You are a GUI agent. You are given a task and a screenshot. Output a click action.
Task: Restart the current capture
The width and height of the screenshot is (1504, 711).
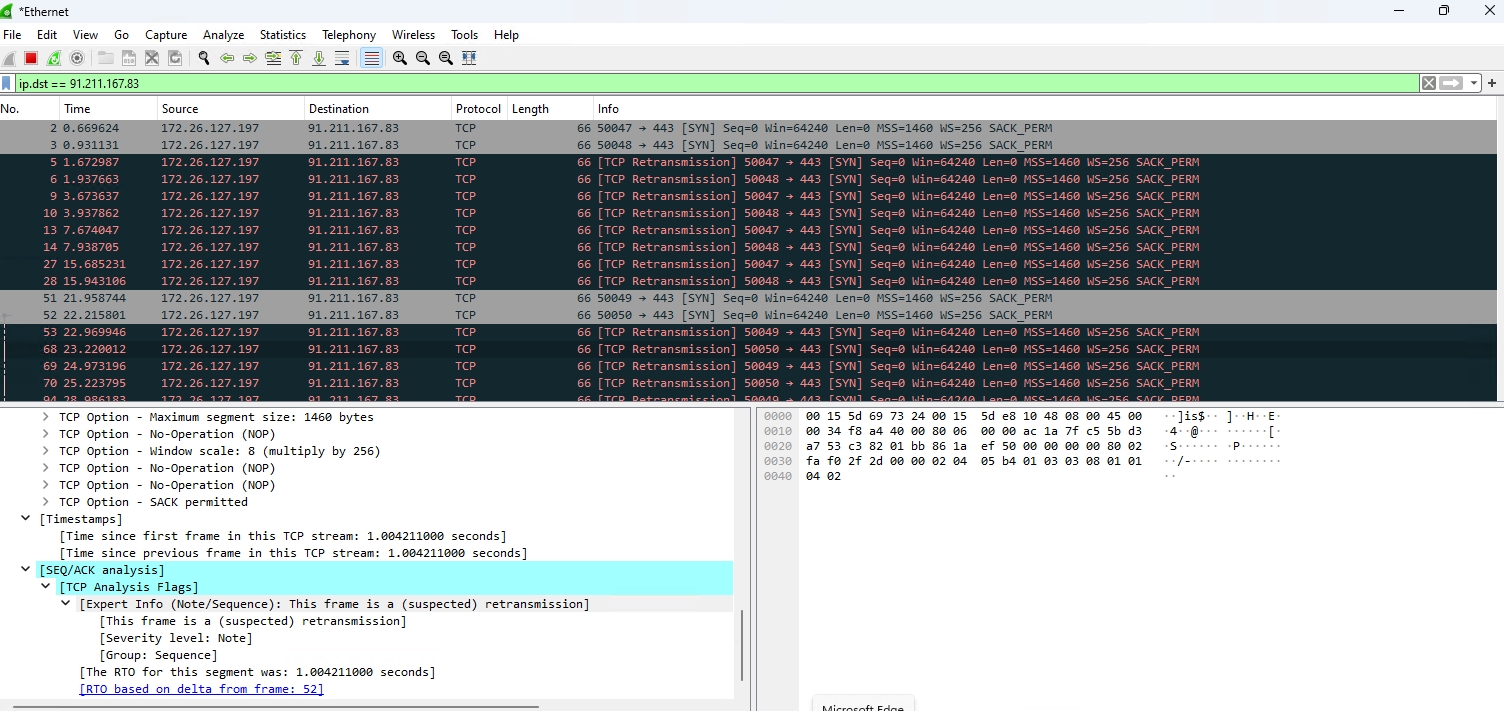[54, 58]
